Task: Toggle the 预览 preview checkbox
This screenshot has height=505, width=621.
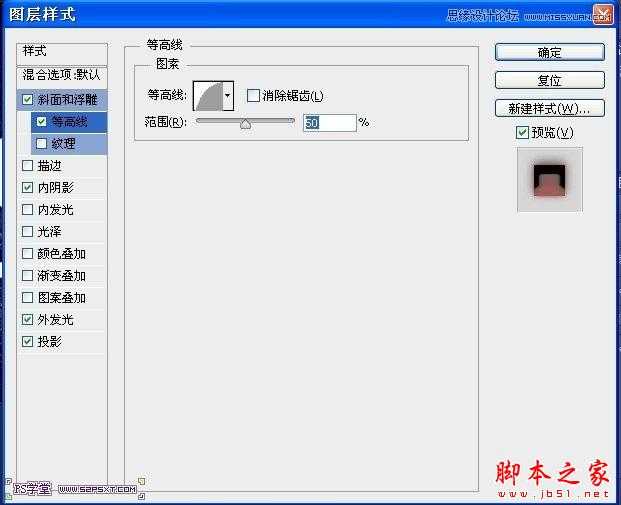Action: click(522, 132)
